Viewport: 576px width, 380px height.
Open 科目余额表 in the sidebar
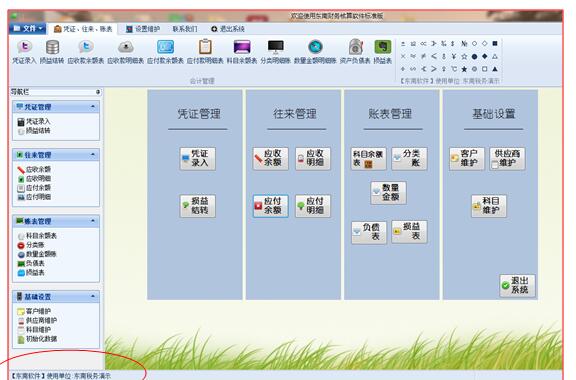(37, 236)
